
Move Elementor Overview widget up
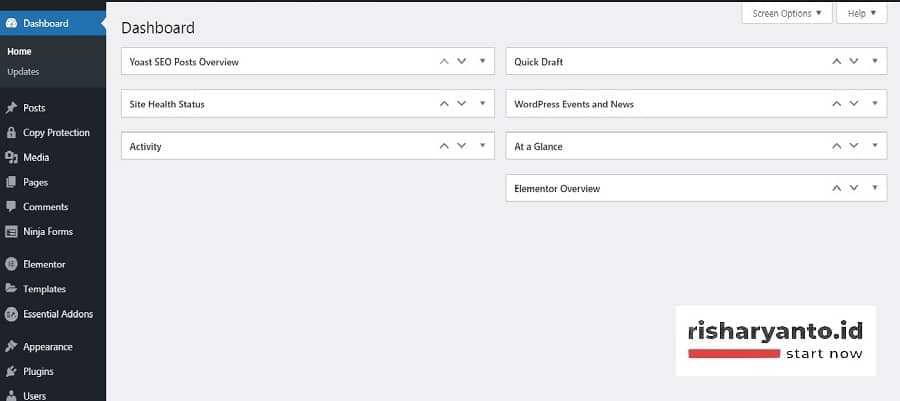(x=836, y=188)
